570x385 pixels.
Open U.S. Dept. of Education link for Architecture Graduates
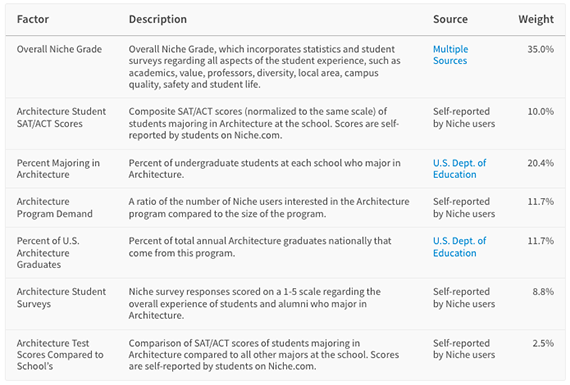[x=459, y=247]
